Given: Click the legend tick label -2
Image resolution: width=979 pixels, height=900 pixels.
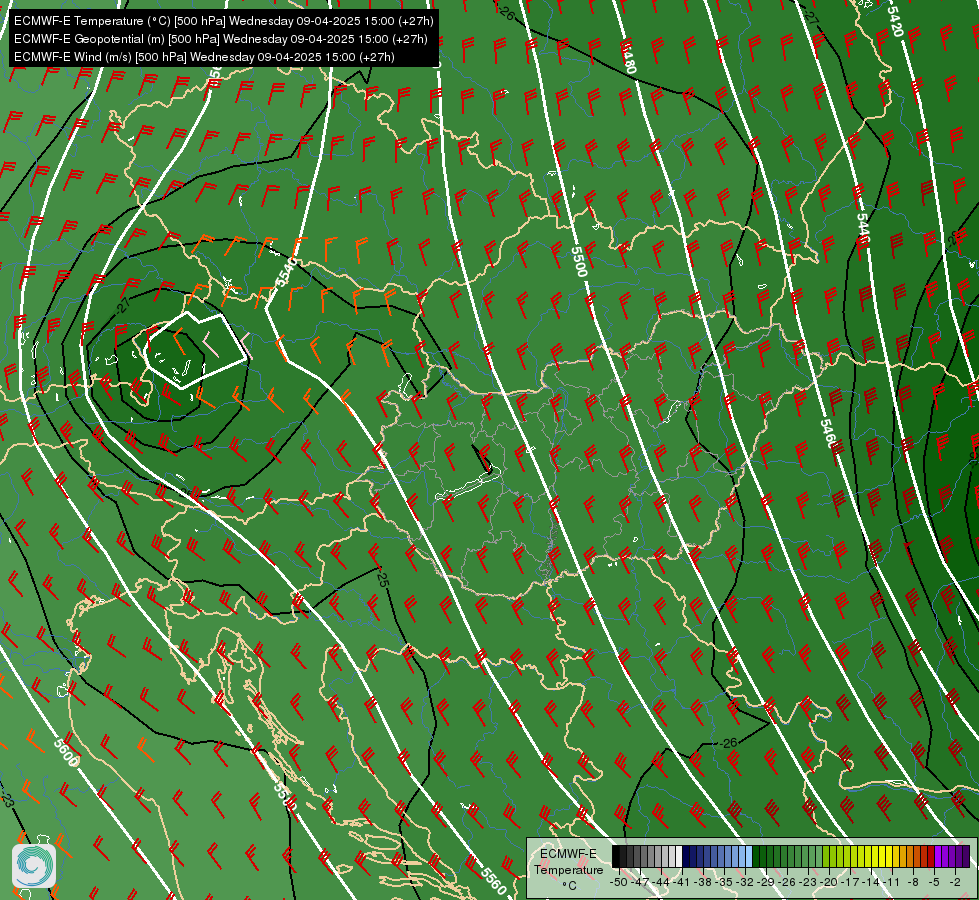Looking at the screenshot, I should 955,883.
